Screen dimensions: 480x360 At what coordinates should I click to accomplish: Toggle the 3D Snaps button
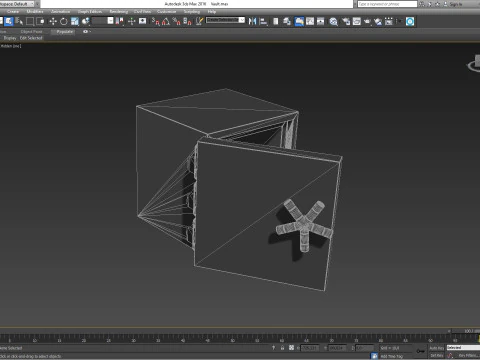pos(156,21)
